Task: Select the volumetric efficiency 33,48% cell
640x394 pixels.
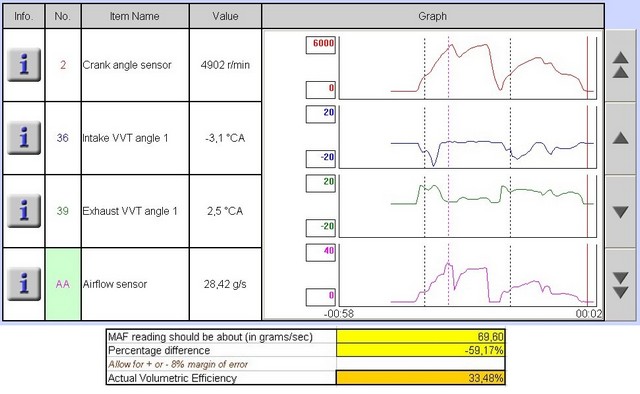Action: click(x=420, y=378)
